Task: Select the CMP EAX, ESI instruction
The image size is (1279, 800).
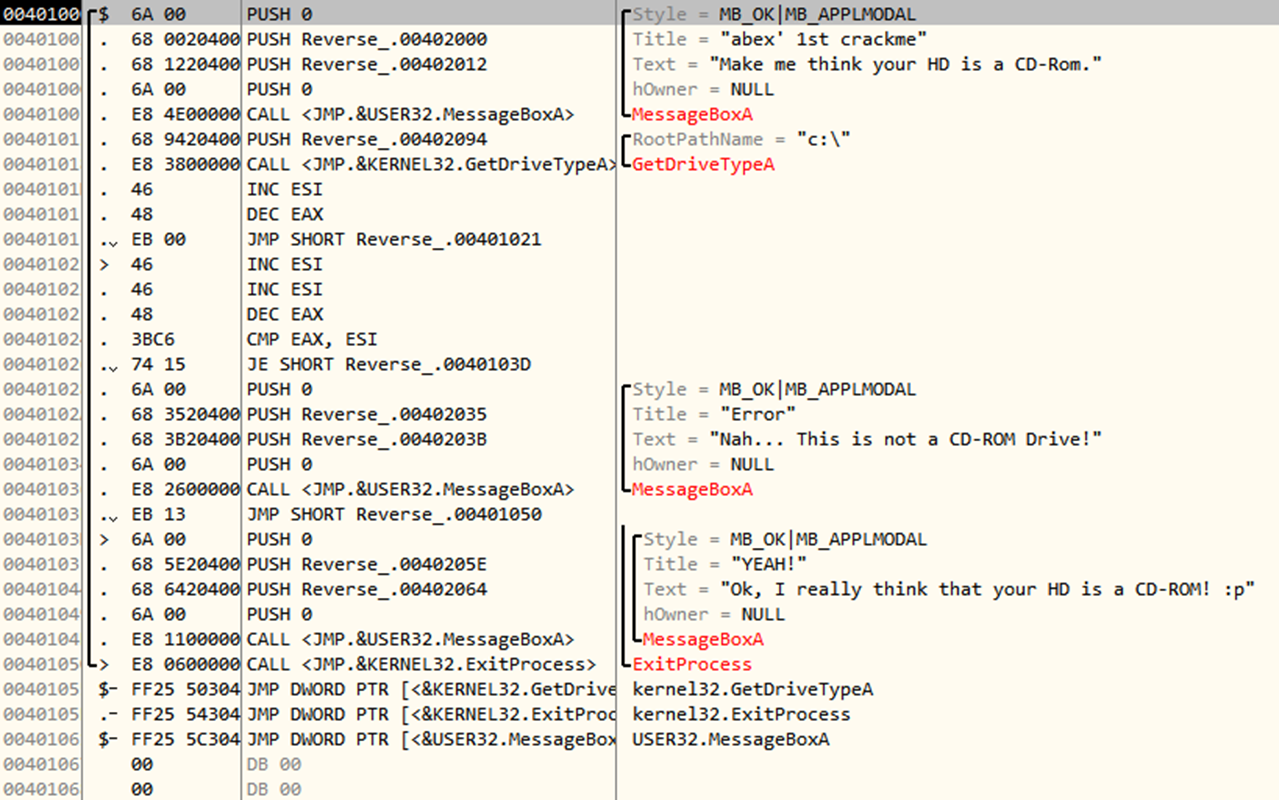Action: click(x=312, y=339)
